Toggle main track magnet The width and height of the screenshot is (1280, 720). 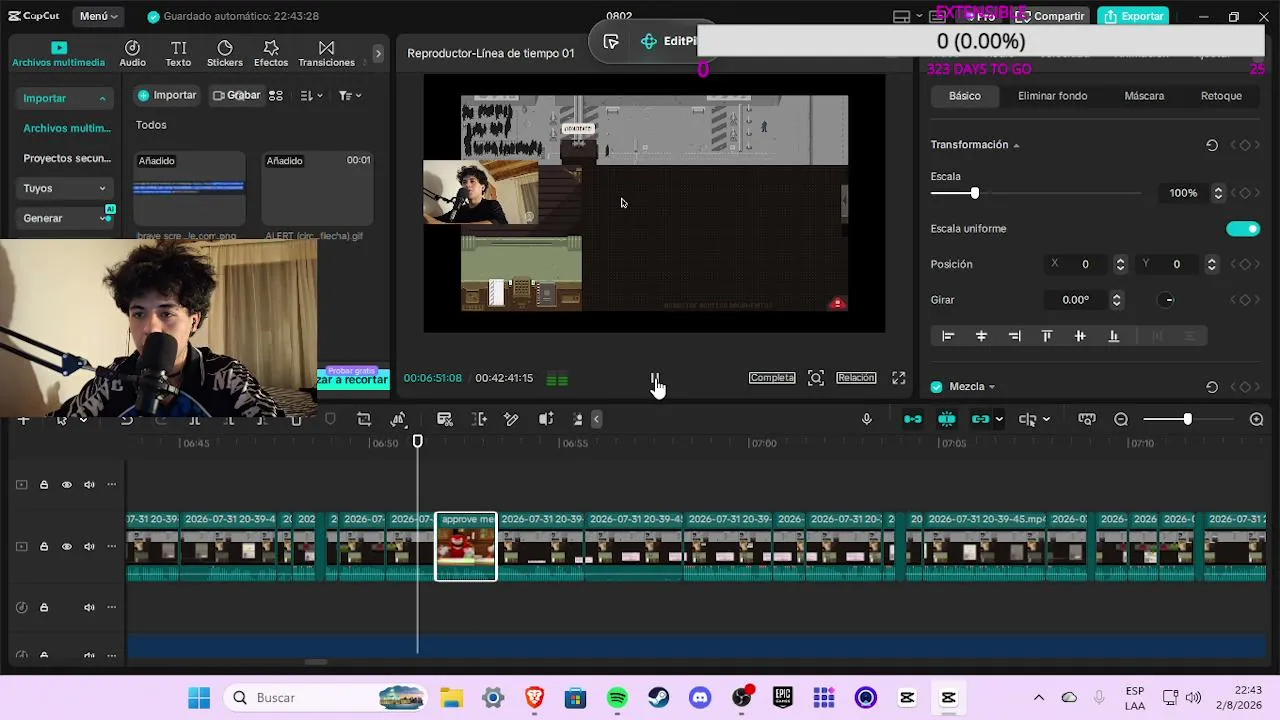pyautogui.click(x=913, y=419)
